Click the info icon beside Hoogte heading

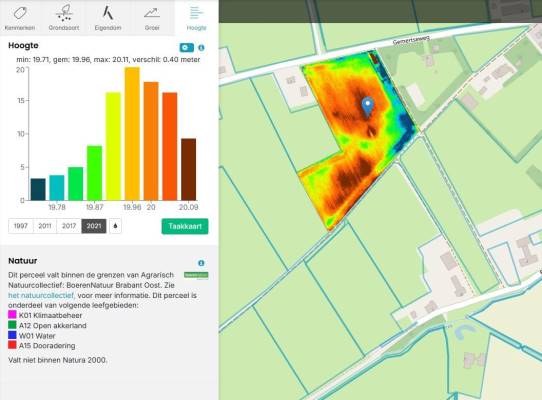[x=202, y=48]
